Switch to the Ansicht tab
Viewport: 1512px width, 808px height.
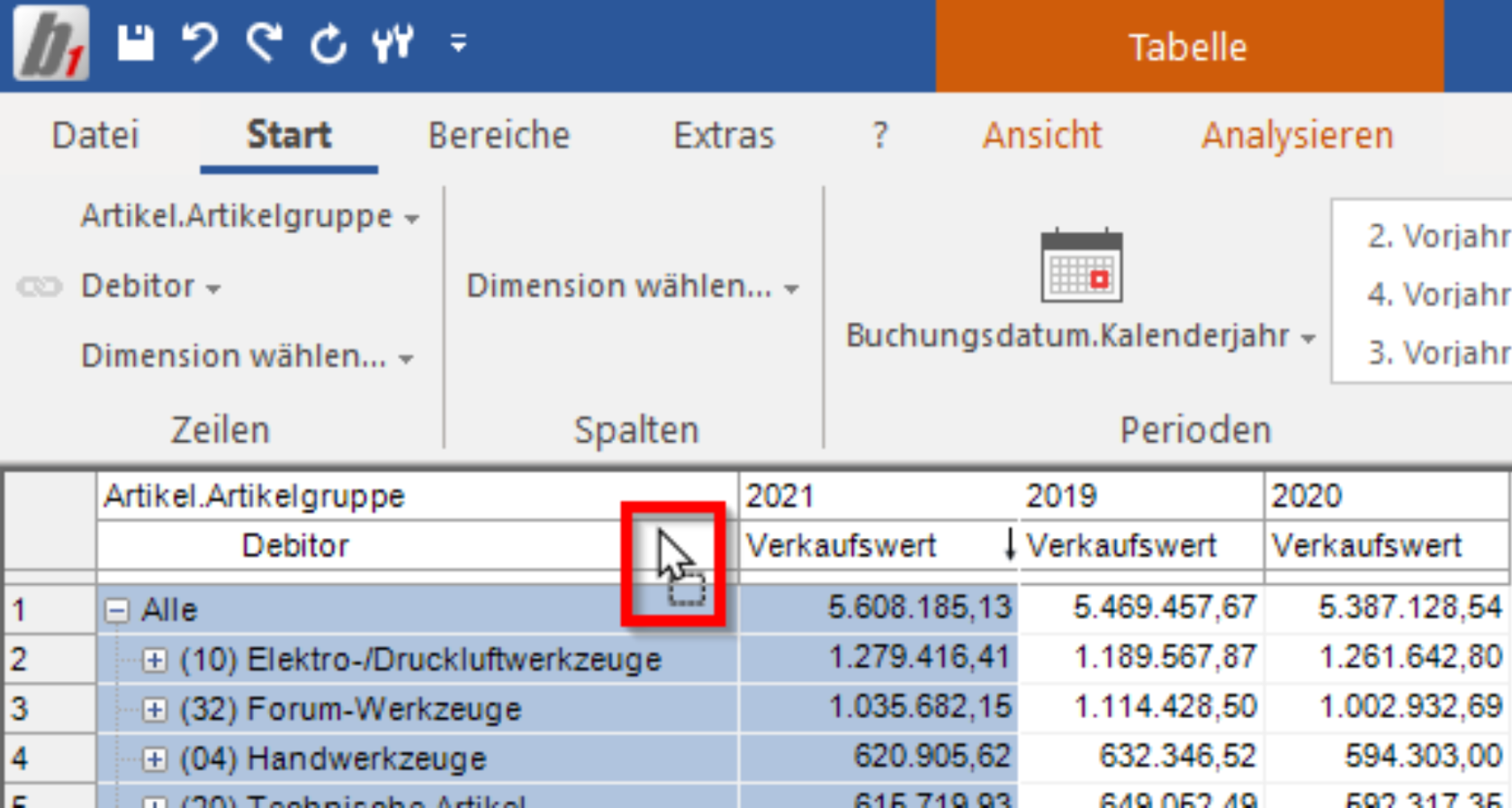(1041, 136)
